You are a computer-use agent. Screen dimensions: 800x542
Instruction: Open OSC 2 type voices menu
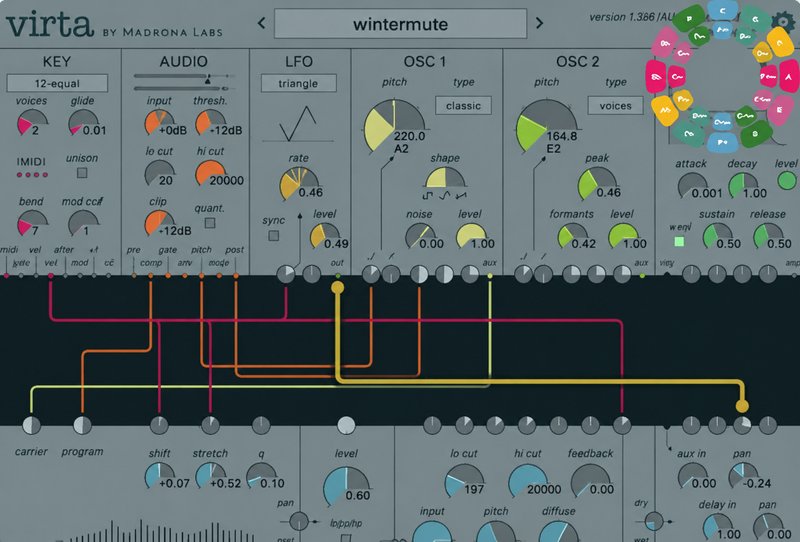pyautogui.click(x=615, y=106)
